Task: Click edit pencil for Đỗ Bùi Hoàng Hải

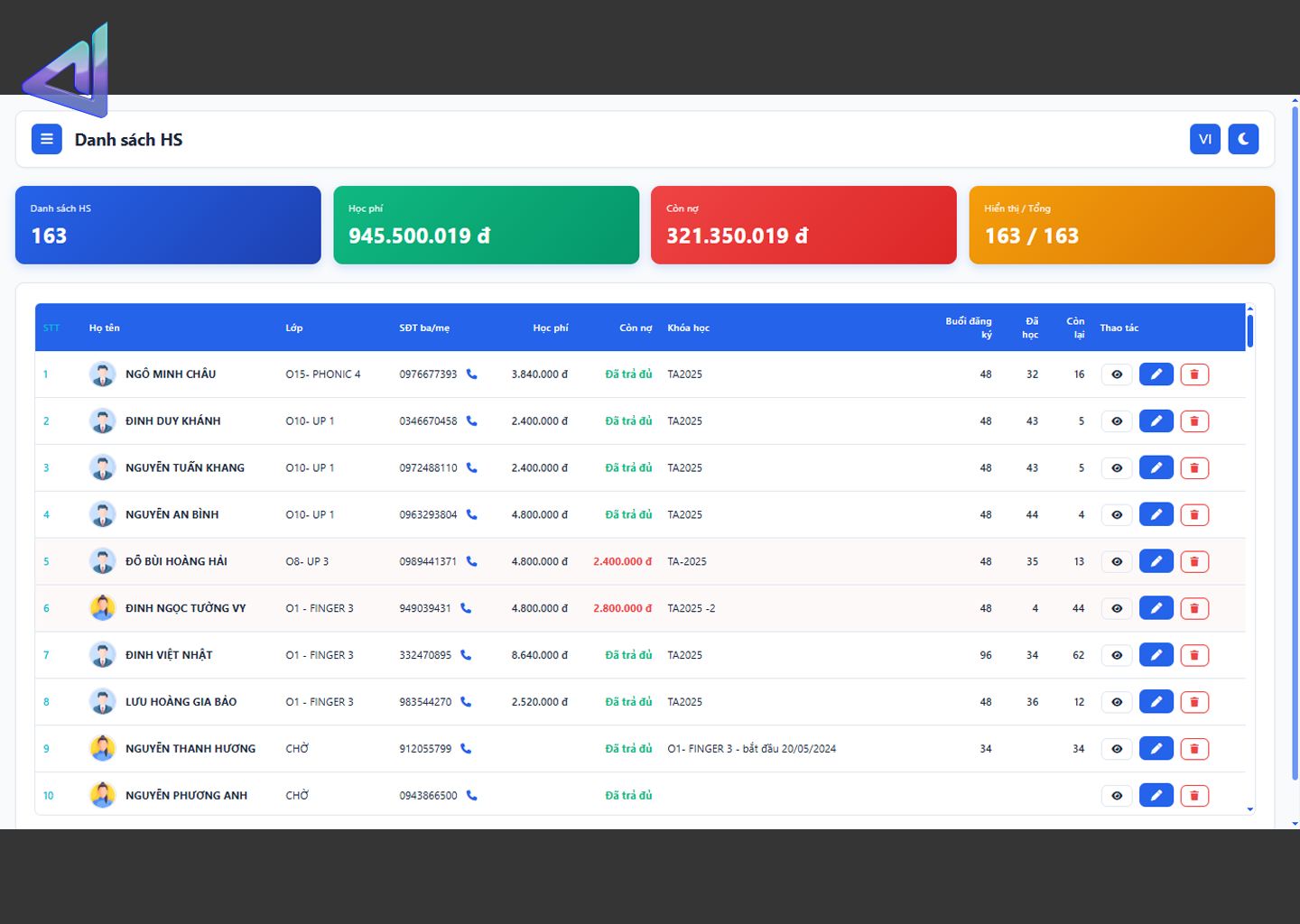Action: (x=1156, y=561)
